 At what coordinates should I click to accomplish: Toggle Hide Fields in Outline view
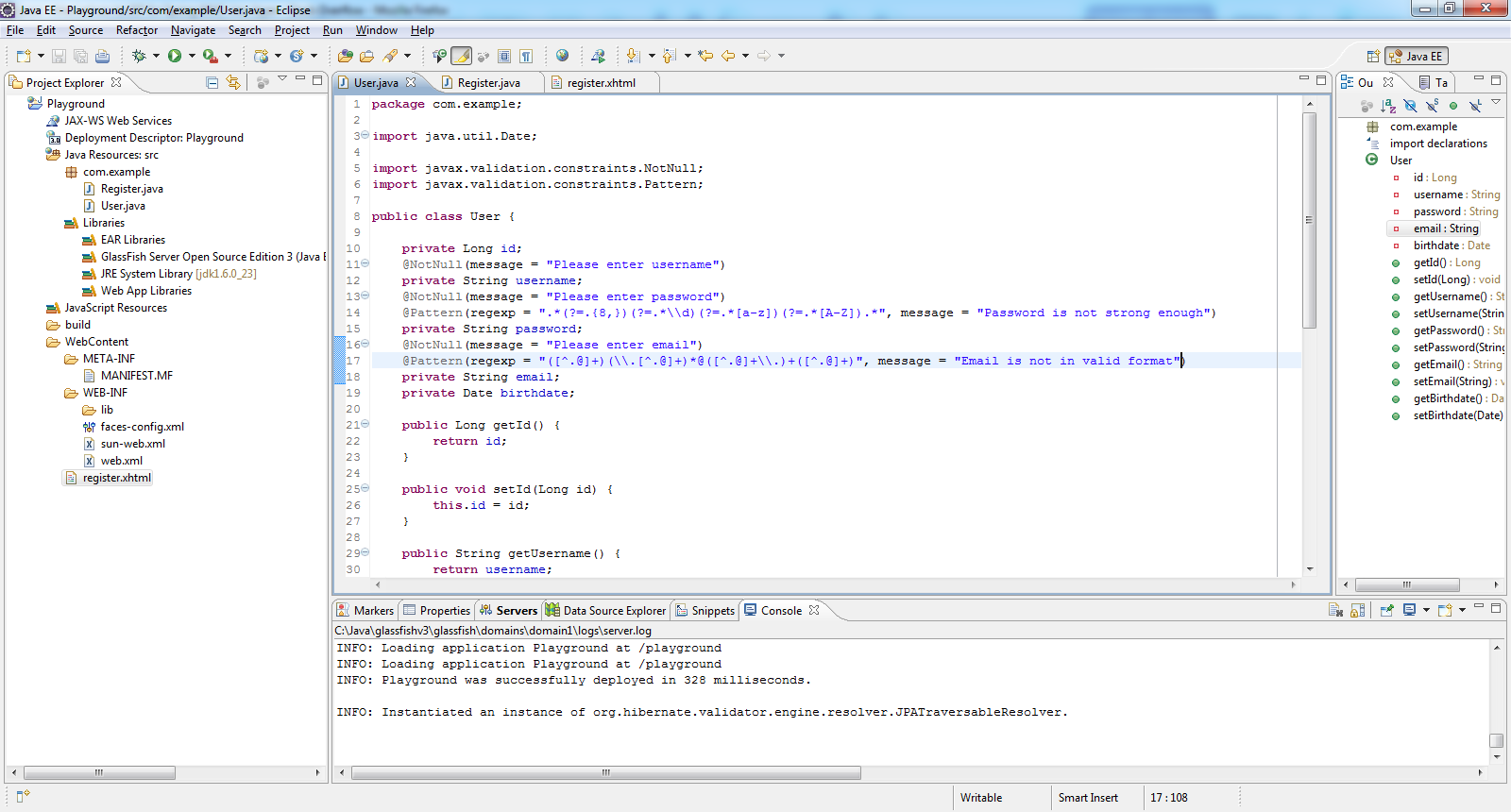click(1410, 106)
